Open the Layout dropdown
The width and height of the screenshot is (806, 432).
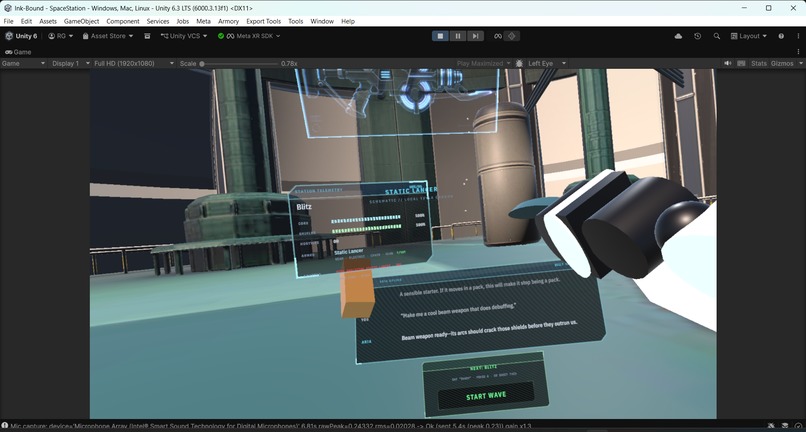coord(748,36)
